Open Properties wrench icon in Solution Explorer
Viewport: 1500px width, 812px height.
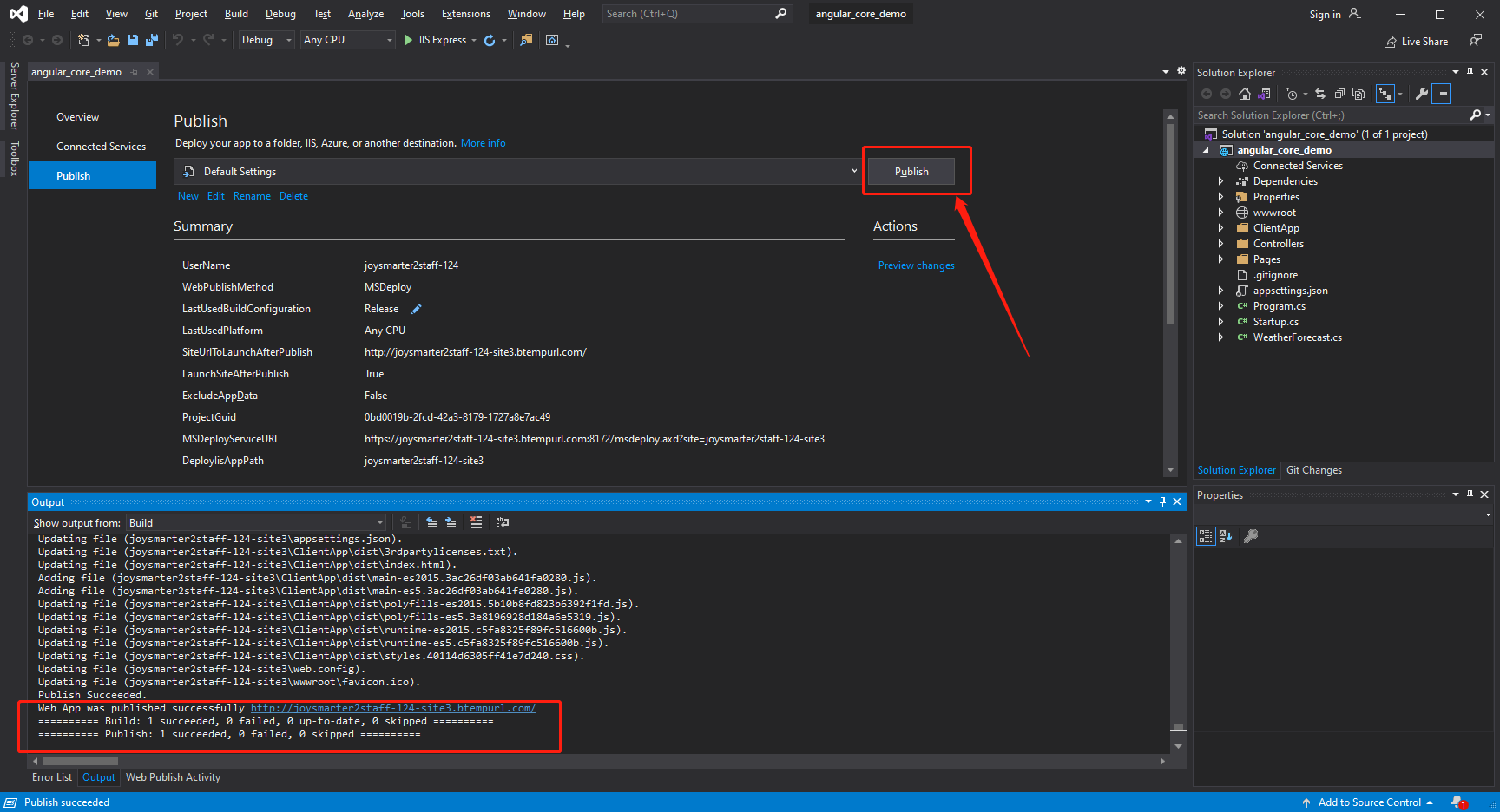coord(1422,94)
